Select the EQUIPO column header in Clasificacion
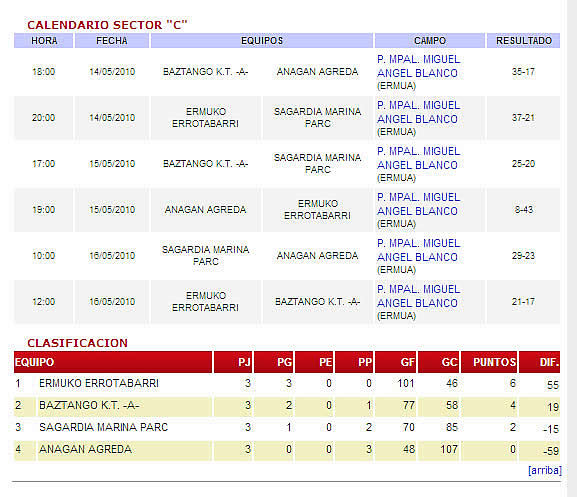 113,362
